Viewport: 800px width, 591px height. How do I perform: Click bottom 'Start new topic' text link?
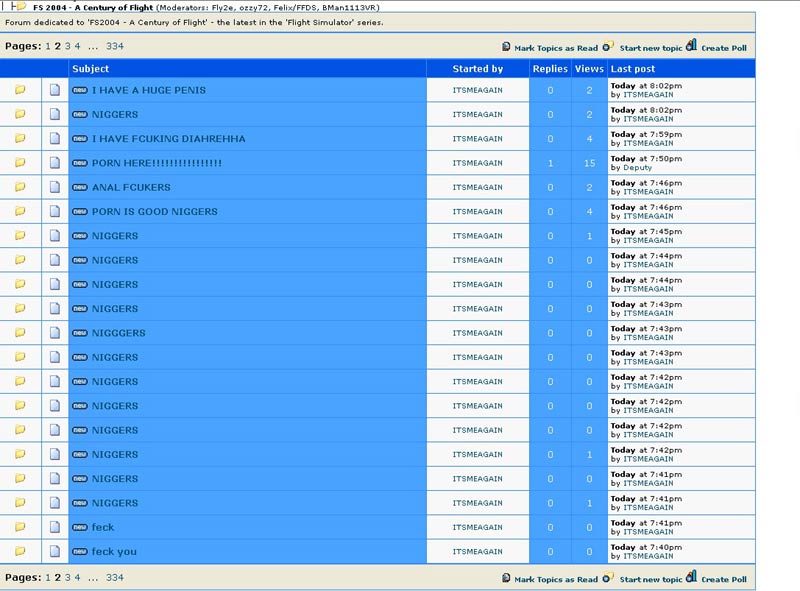pyautogui.click(x=651, y=579)
